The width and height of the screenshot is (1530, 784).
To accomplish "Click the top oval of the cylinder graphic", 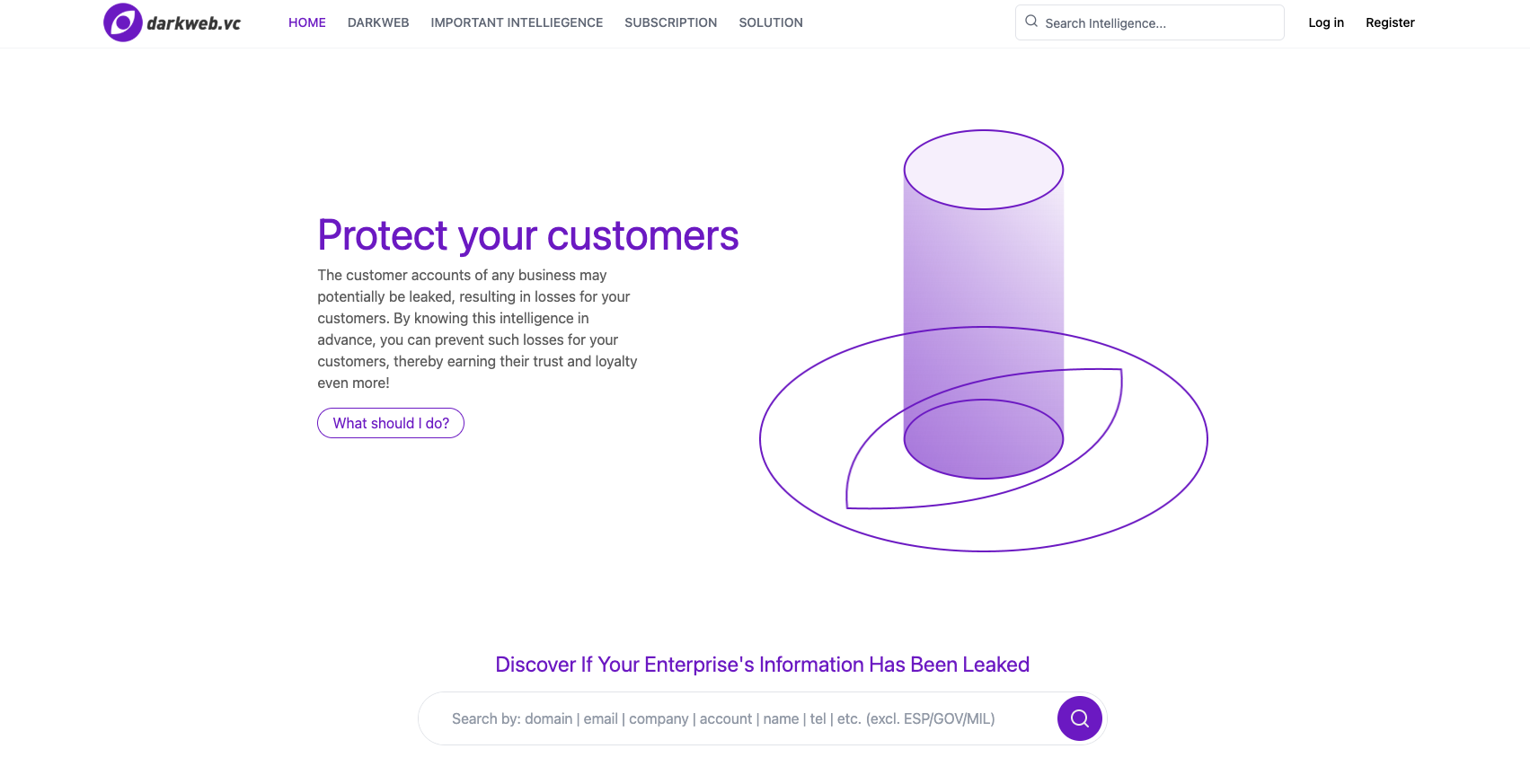I will pyautogui.click(x=984, y=170).
